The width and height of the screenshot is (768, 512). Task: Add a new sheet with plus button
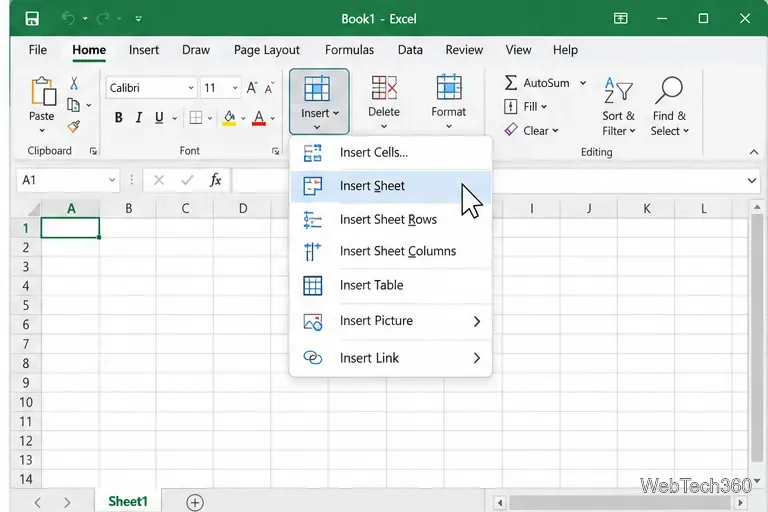pos(195,502)
